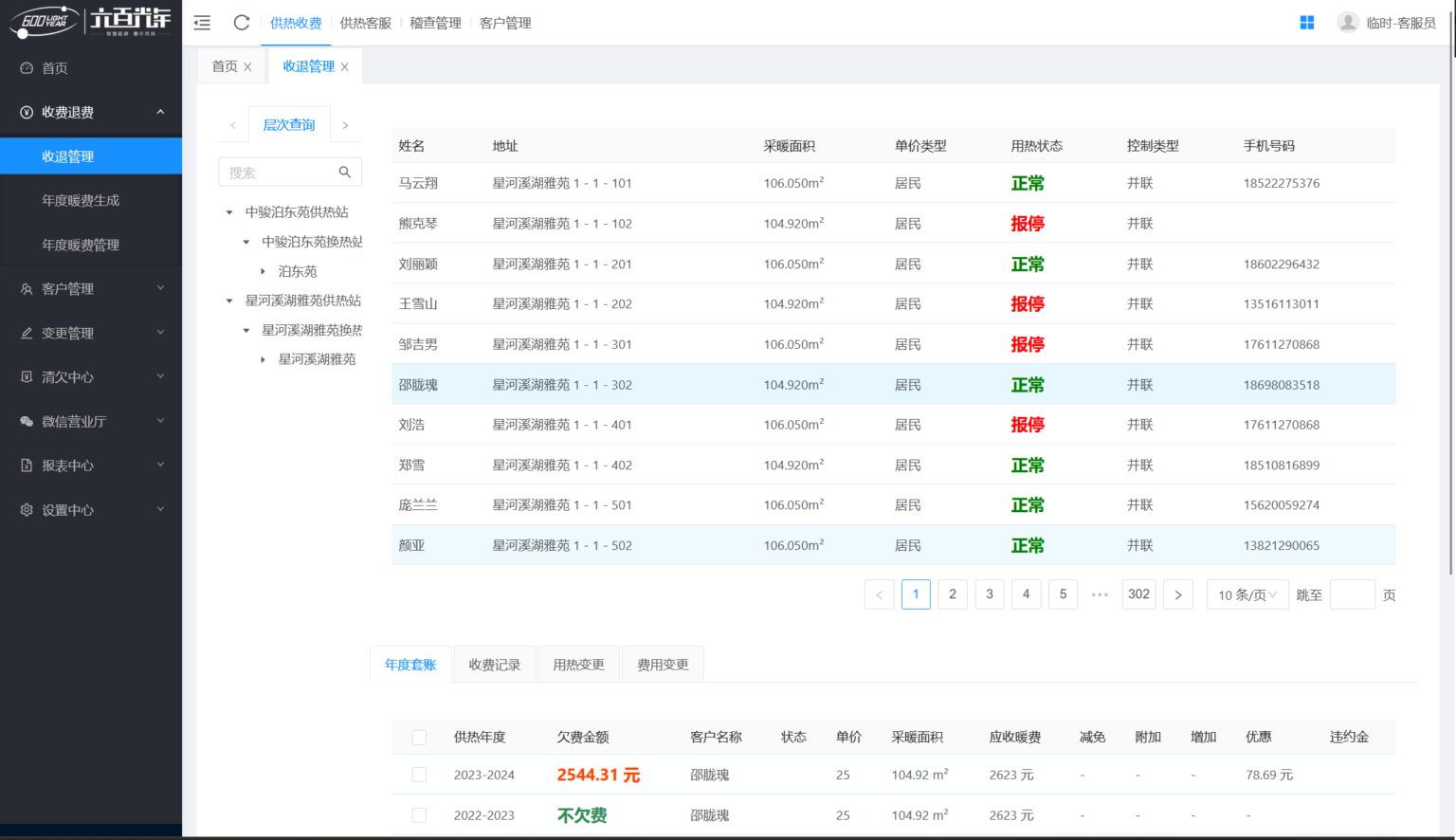Expand the 客户管理 sidebar menu
The width and height of the screenshot is (1456, 840).
(91, 289)
